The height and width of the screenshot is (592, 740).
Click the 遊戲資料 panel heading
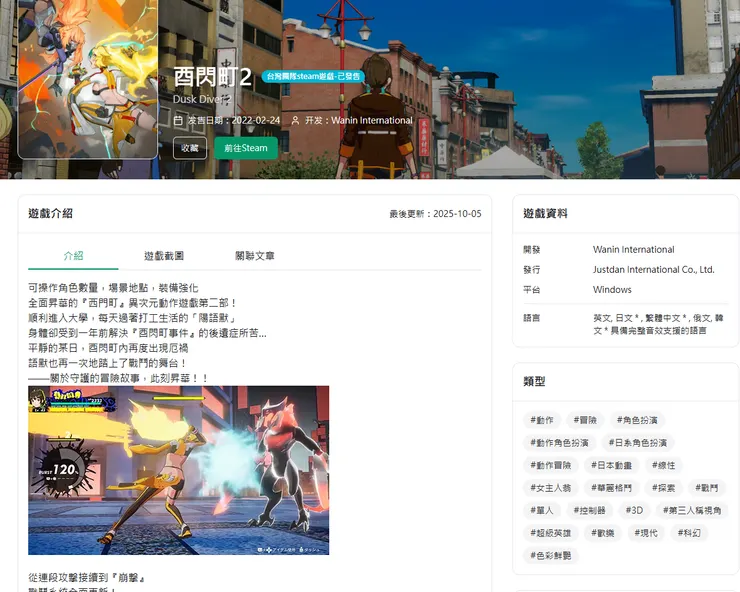(545, 213)
